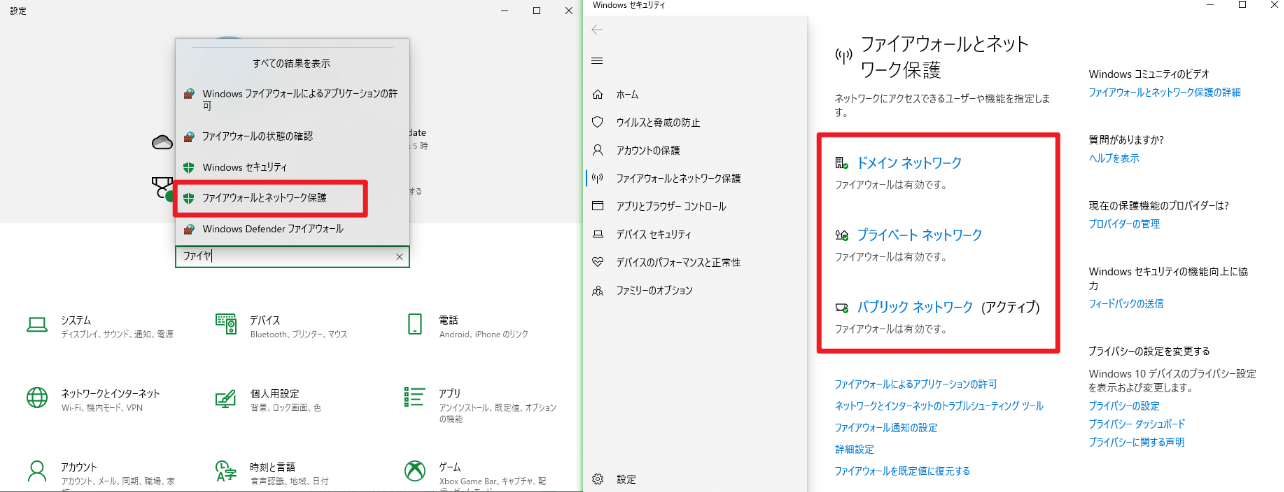The image size is (1284, 492).
Task: Click the private network house icon
Action: pos(842,236)
